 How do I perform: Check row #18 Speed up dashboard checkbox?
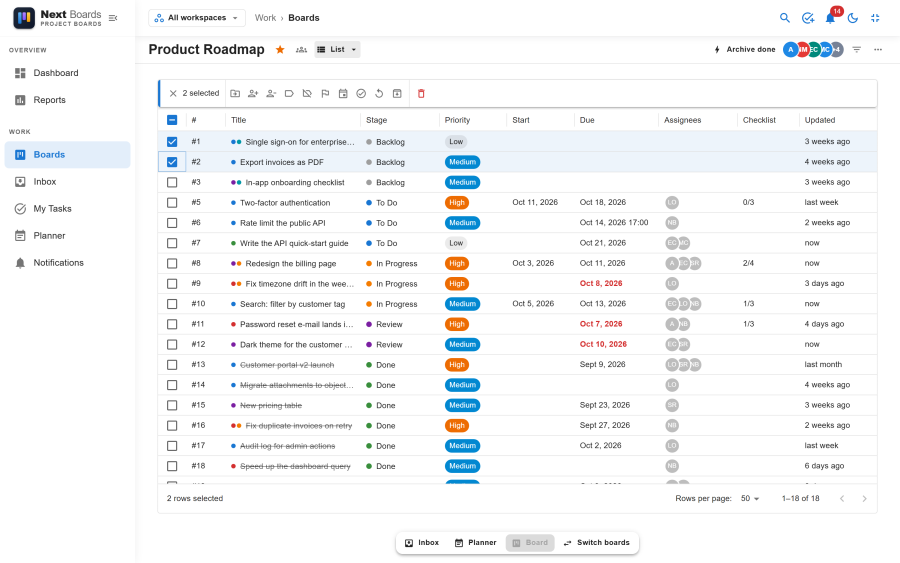(172, 466)
